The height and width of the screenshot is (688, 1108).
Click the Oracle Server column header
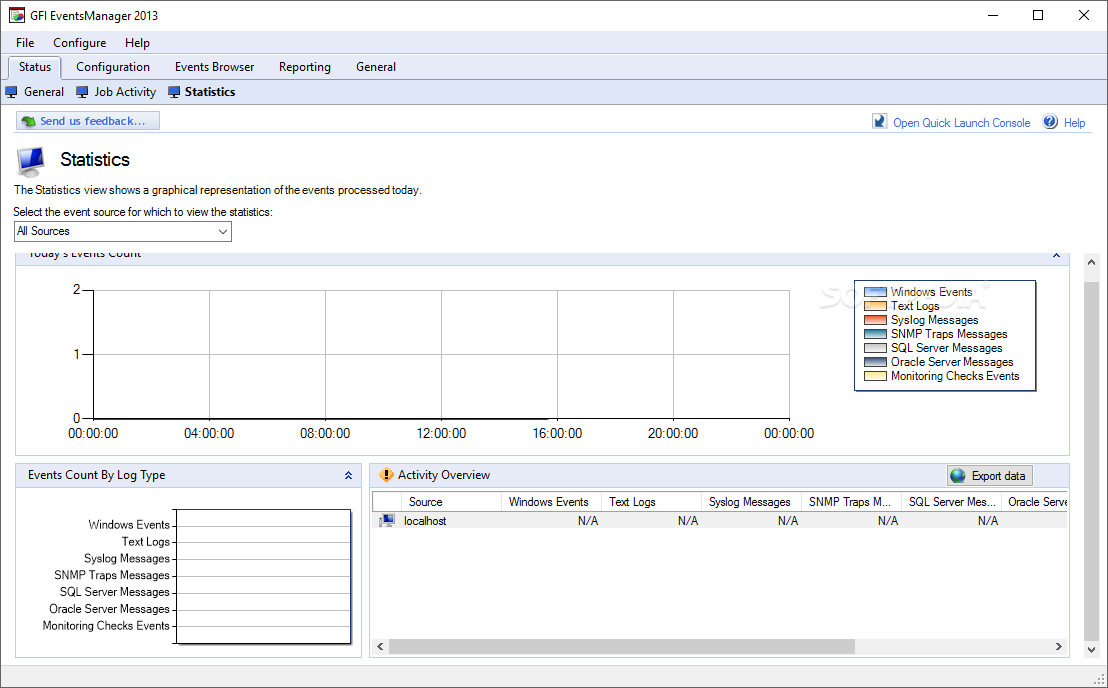point(1035,502)
